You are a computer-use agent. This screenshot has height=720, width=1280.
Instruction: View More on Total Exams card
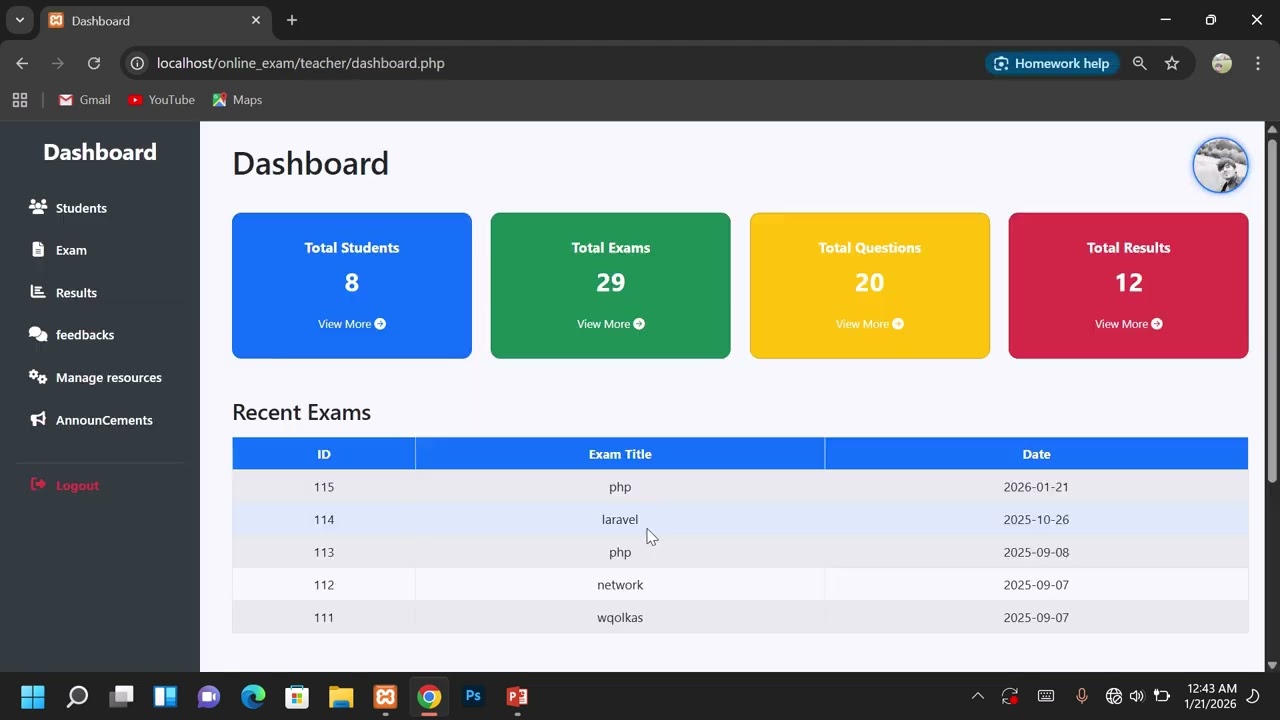click(611, 324)
